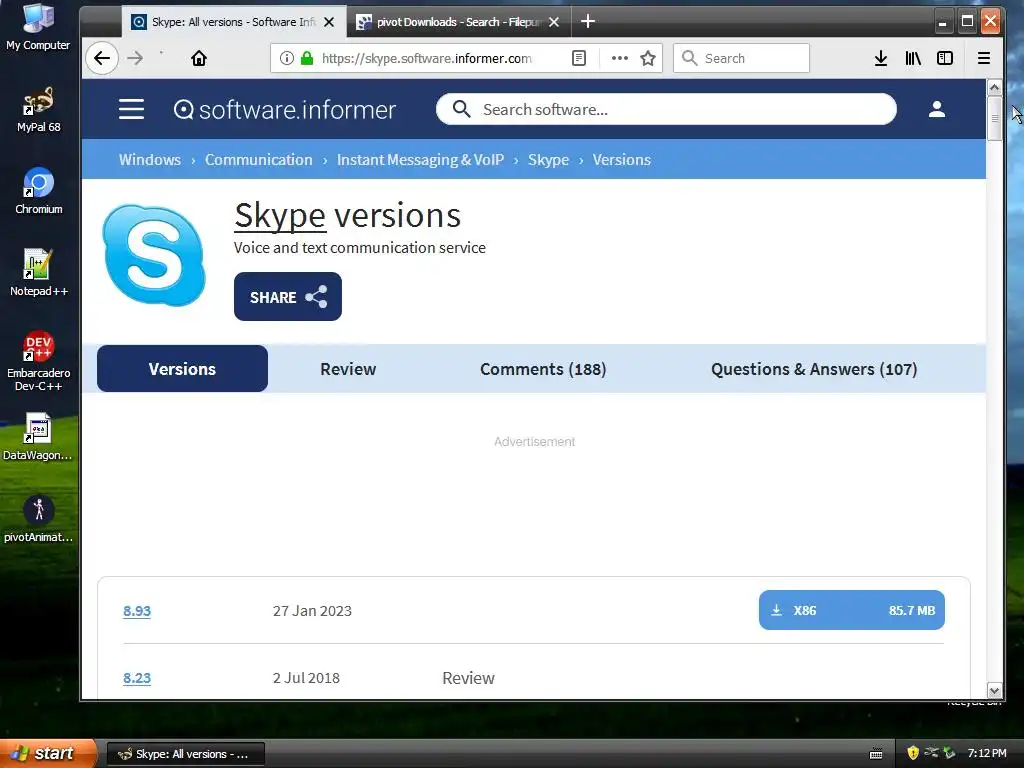Select pivotAnimat desktop shortcut
Viewport: 1024px width, 768px height.
pyautogui.click(x=39, y=519)
